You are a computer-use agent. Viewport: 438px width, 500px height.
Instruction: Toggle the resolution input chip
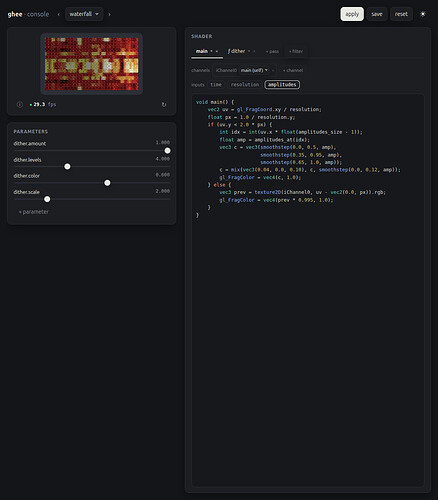[x=245, y=85]
